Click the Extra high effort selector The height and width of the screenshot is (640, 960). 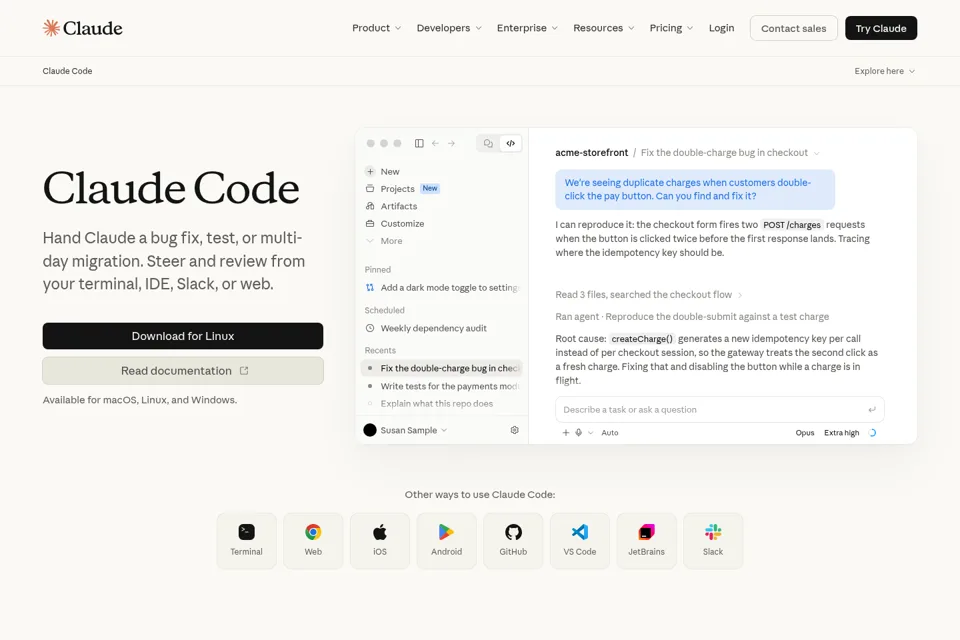(841, 432)
